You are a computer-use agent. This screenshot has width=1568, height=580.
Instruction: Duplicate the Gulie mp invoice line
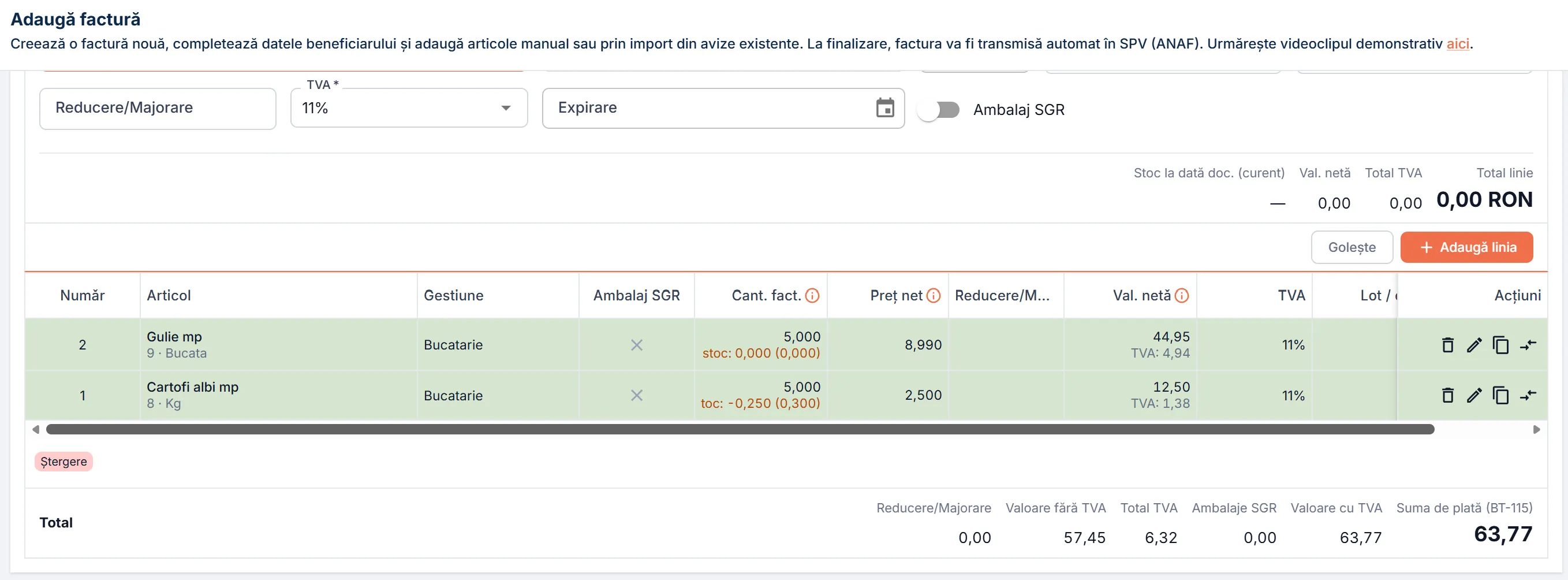(x=1500, y=345)
